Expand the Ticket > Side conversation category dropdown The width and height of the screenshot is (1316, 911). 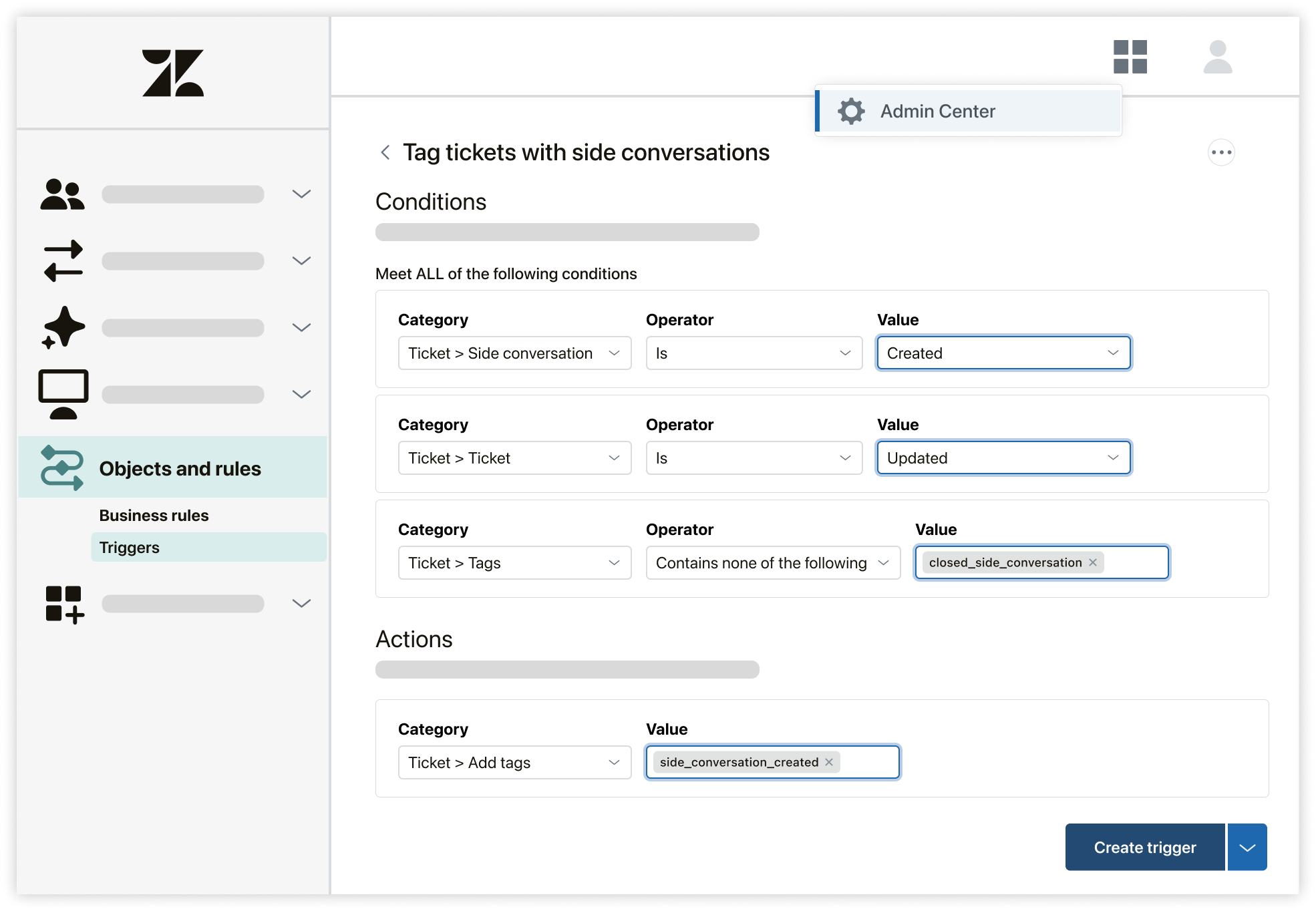[514, 353]
